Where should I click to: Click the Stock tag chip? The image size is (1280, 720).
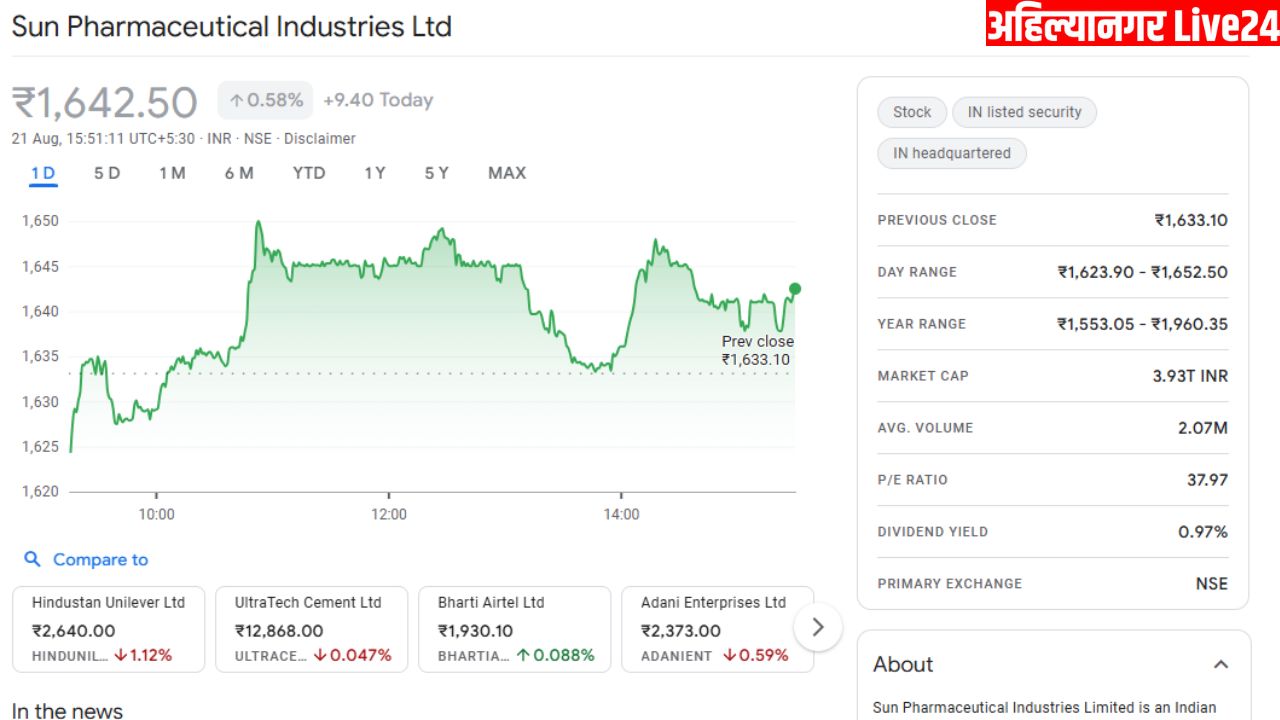coord(912,112)
